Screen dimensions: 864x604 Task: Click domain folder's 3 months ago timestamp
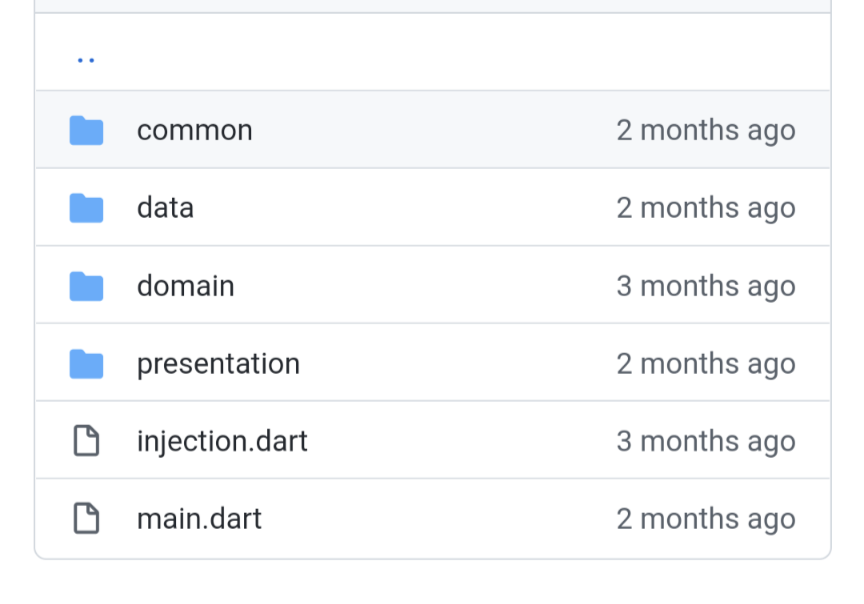tap(705, 286)
